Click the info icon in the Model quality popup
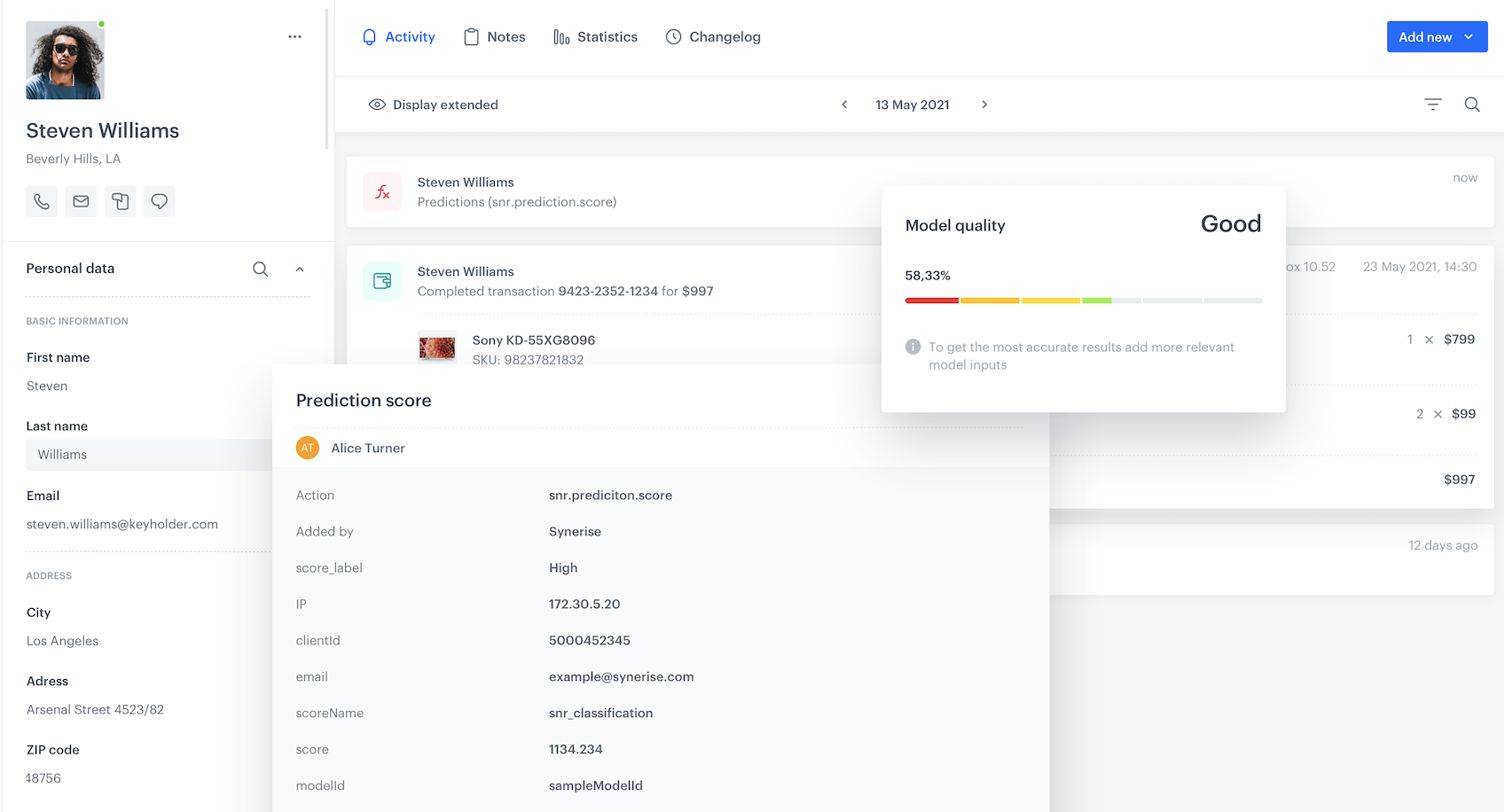The height and width of the screenshot is (812, 1504). [x=913, y=347]
